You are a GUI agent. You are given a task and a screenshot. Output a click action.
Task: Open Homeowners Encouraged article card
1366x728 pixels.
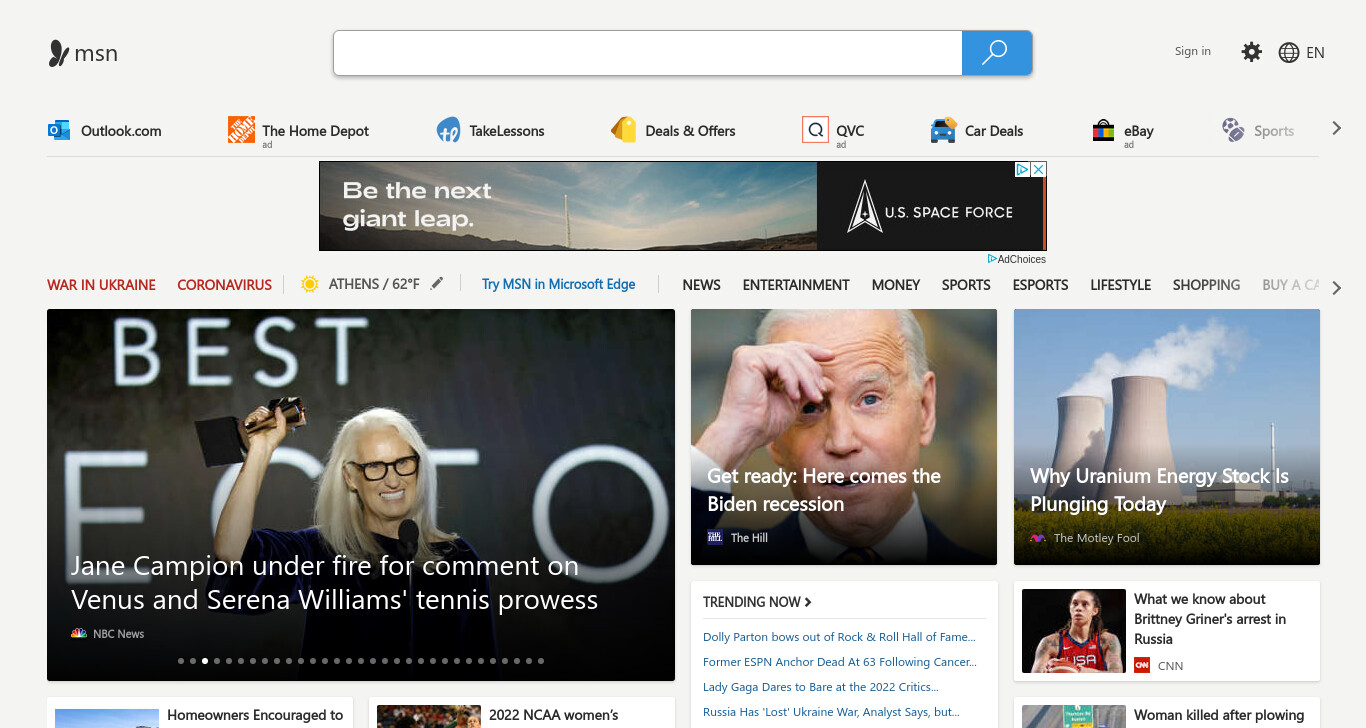coord(200,713)
